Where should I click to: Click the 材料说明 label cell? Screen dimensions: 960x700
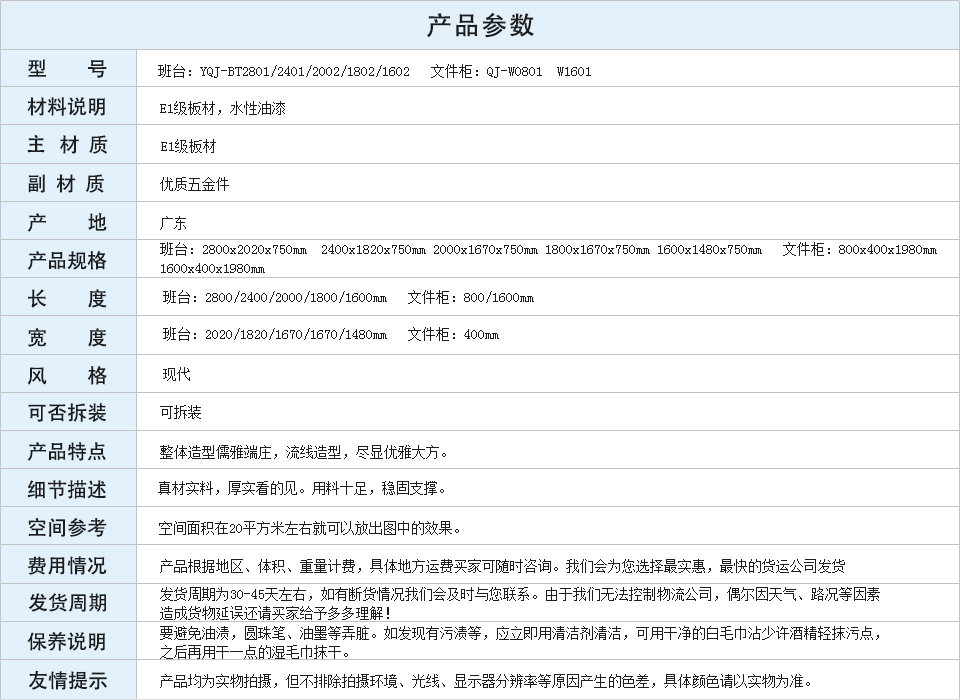pos(67,107)
